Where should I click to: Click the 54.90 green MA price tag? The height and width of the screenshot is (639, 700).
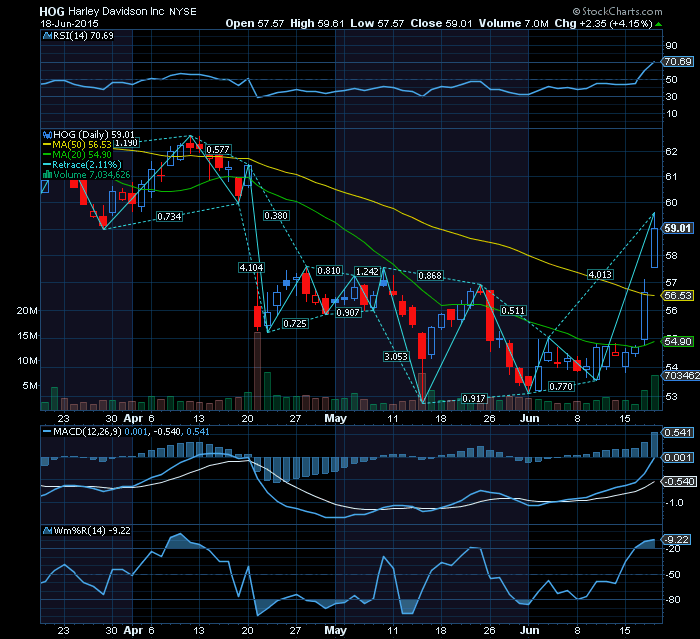coord(678,342)
